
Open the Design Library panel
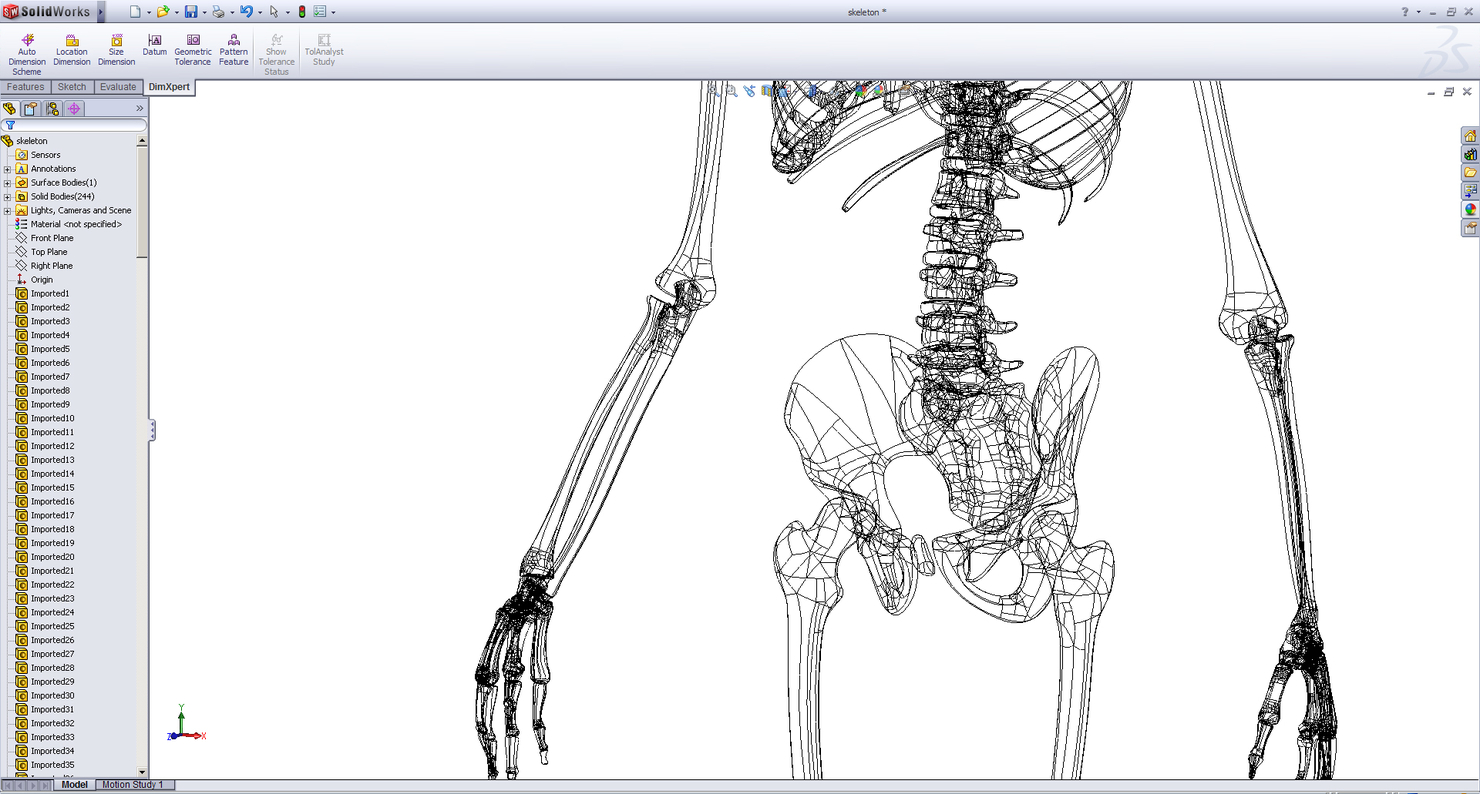pyautogui.click(x=1471, y=154)
